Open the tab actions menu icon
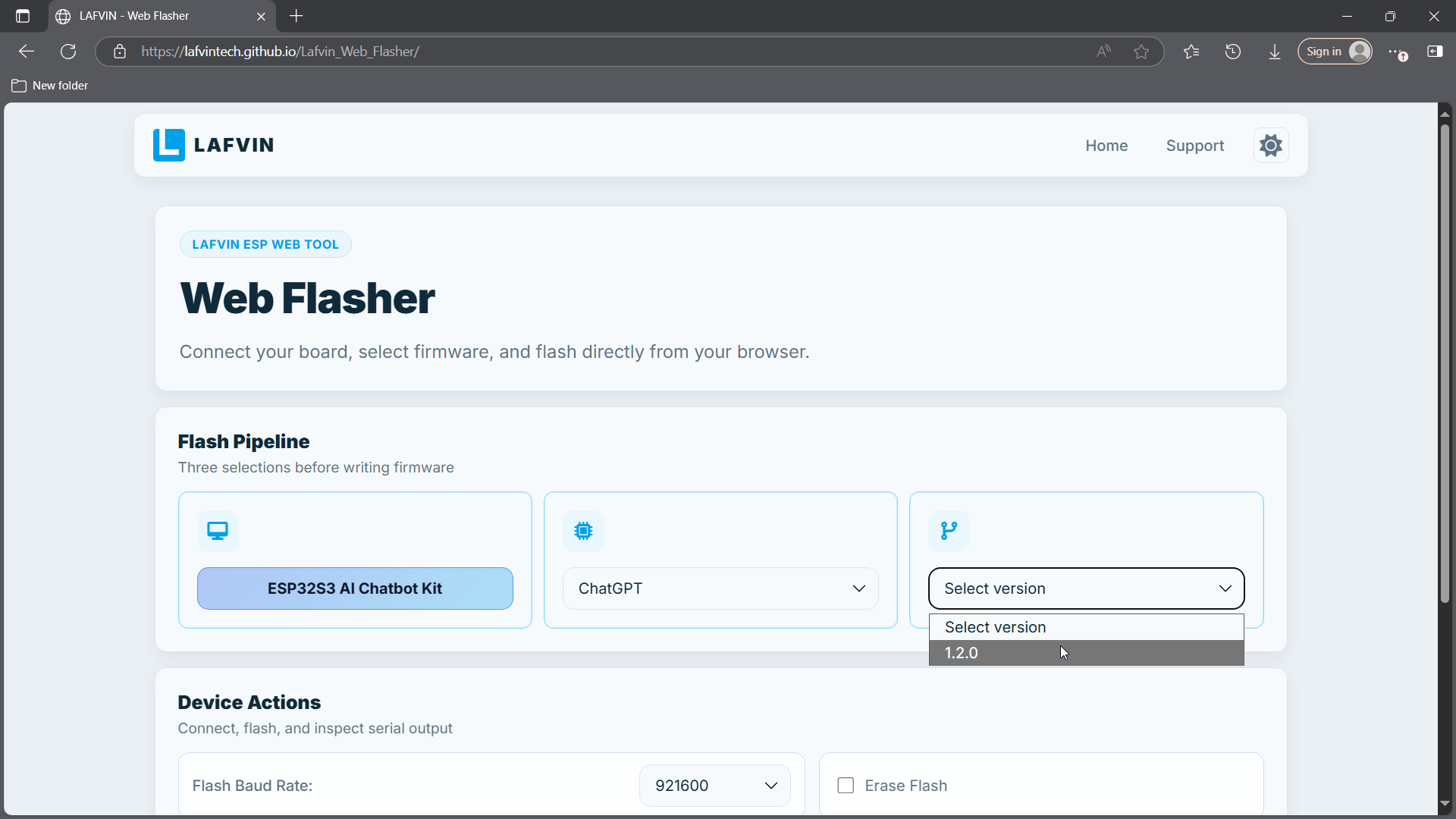 click(23, 16)
